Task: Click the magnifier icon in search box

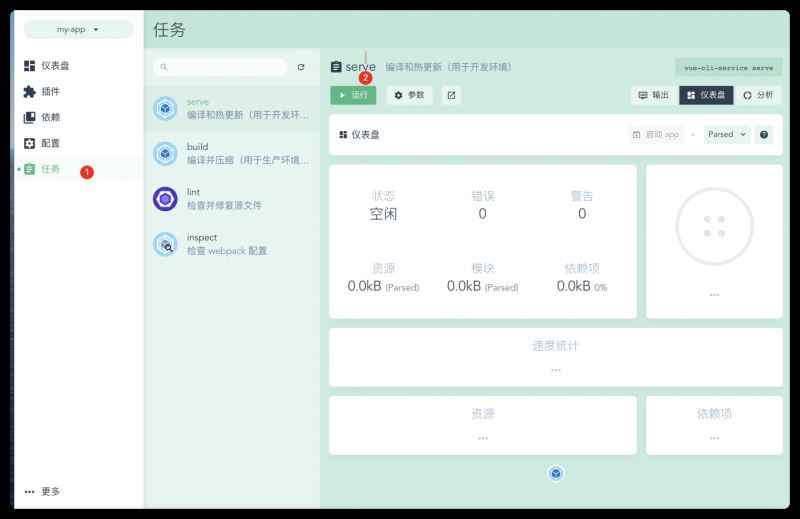Action: 164,67
